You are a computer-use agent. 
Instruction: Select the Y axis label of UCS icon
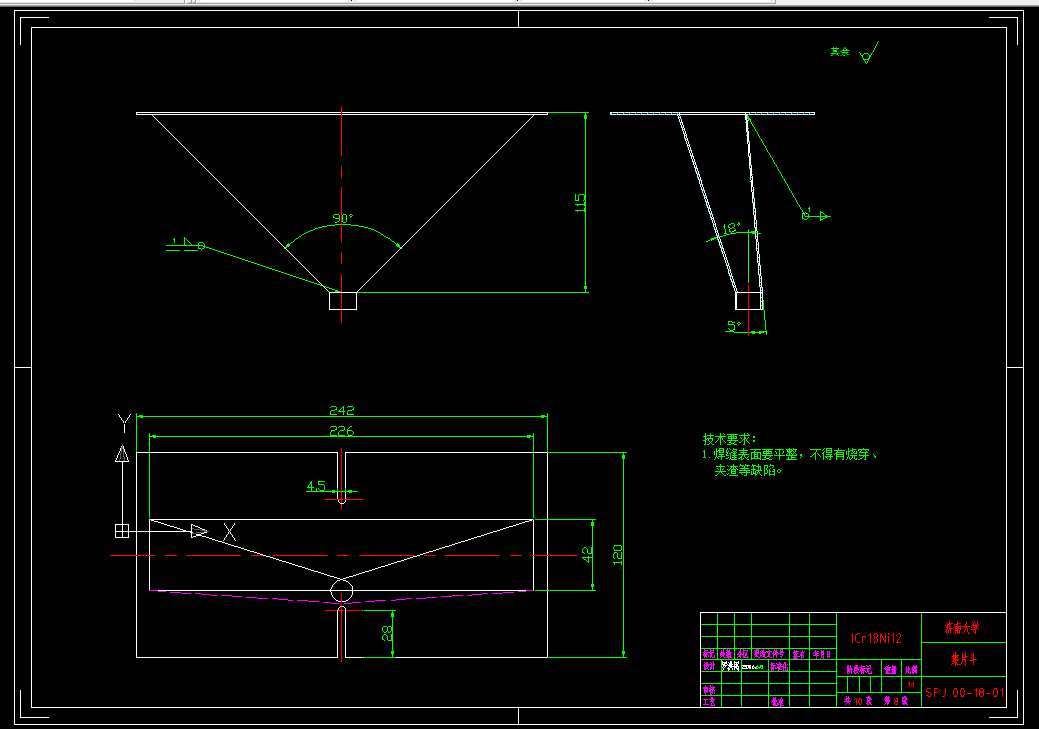click(124, 422)
